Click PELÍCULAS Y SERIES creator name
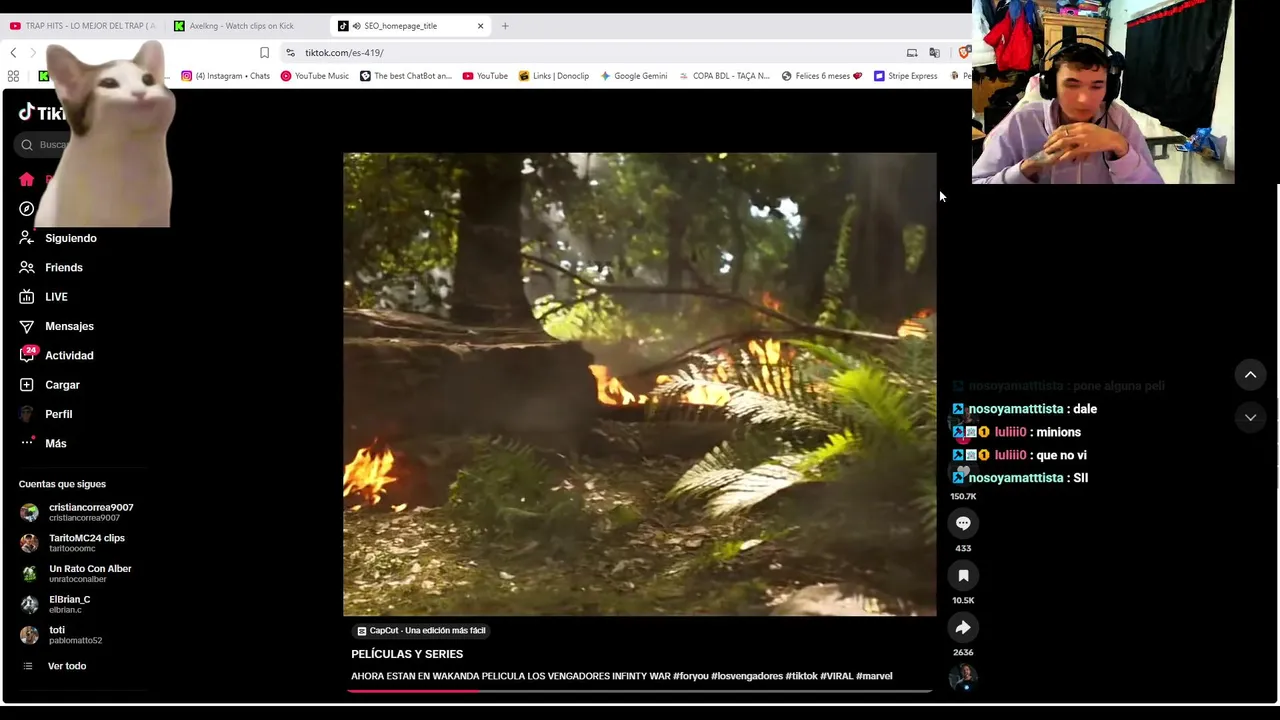This screenshot has width=1280, height=720. [x=407, y=654]
